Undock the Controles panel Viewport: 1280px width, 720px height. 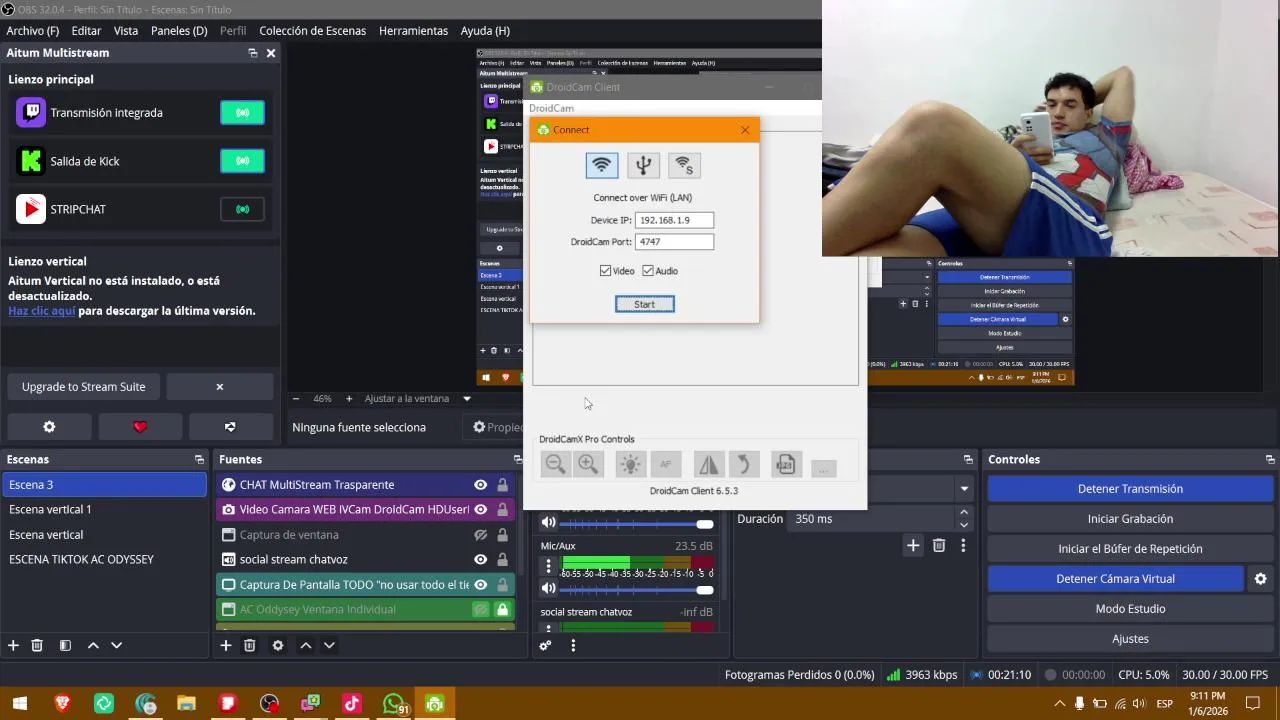[x=1270, y=460]
